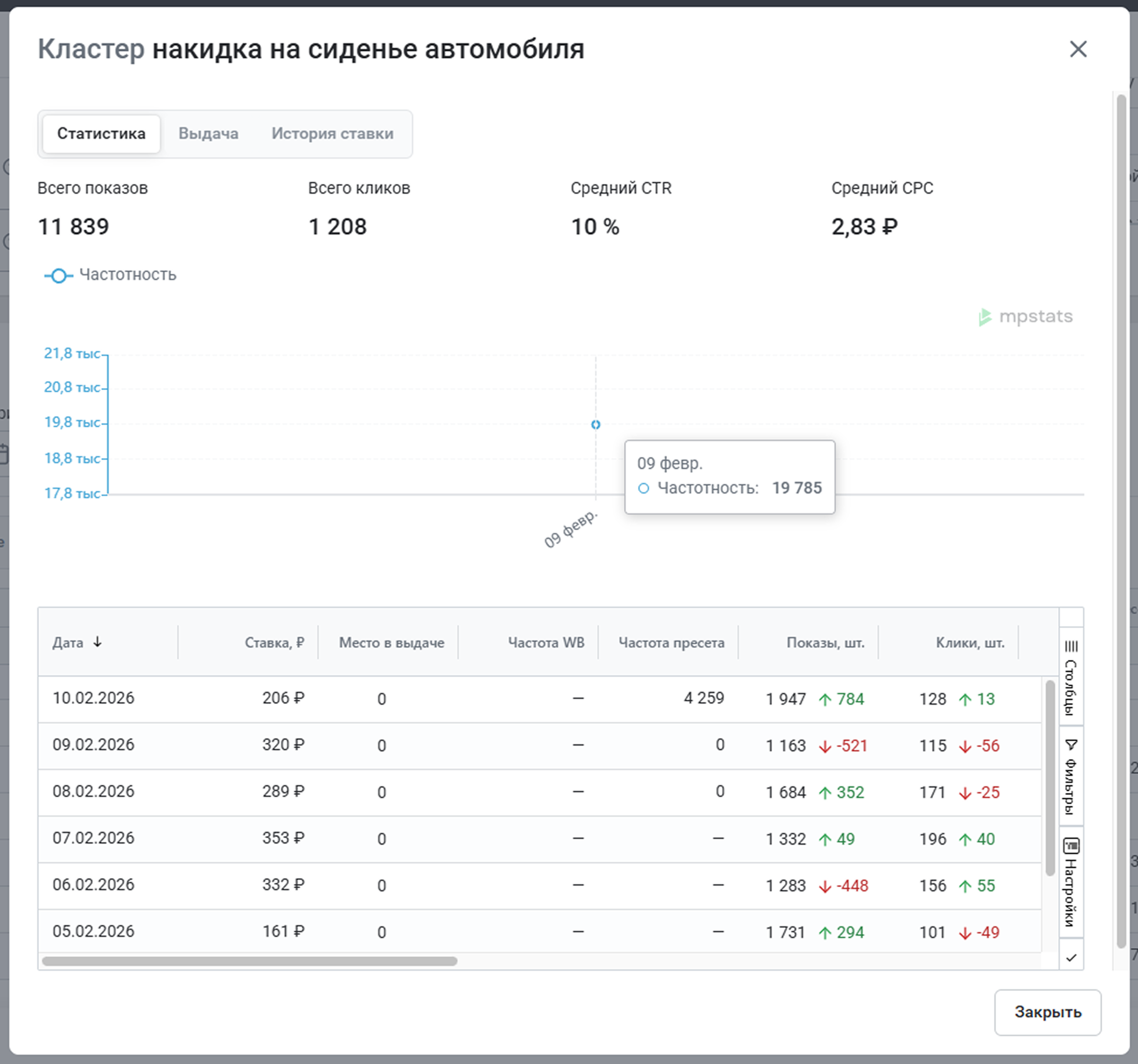The image size is (1138, 1064).
Task: Open the Настройки side panel
Action: [x=1071, y=882]
